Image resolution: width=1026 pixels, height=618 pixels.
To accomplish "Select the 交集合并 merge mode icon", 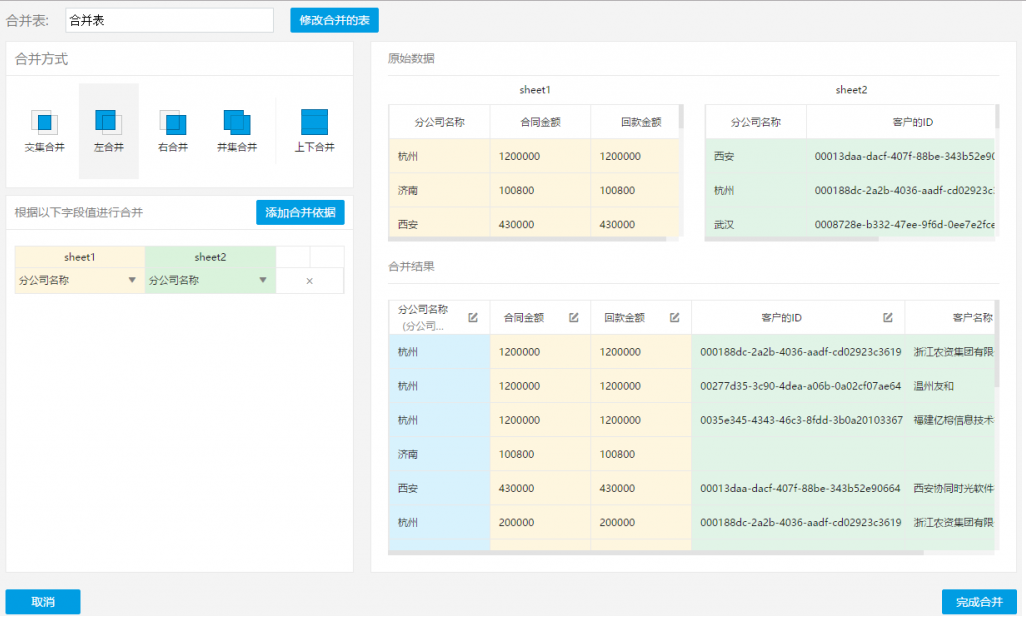I will coord(44,122).
